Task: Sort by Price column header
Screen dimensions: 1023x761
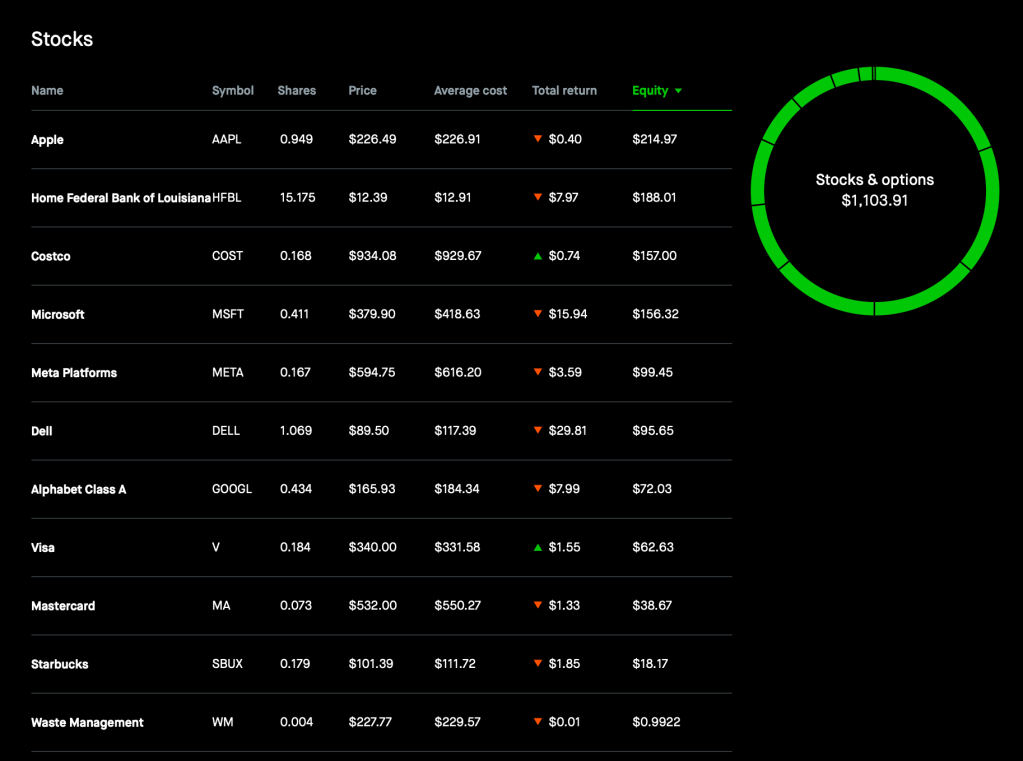Action: 362,91
